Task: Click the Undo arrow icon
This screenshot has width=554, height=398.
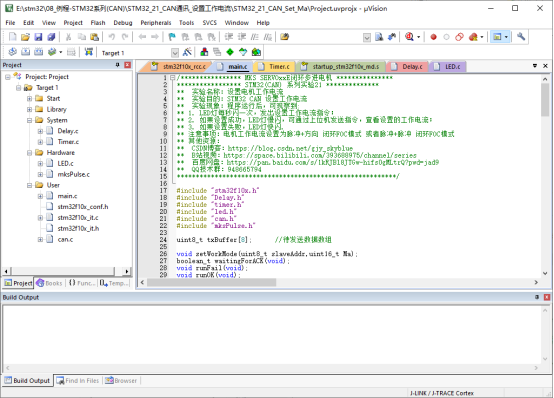Action: click(x=112, y=37)
